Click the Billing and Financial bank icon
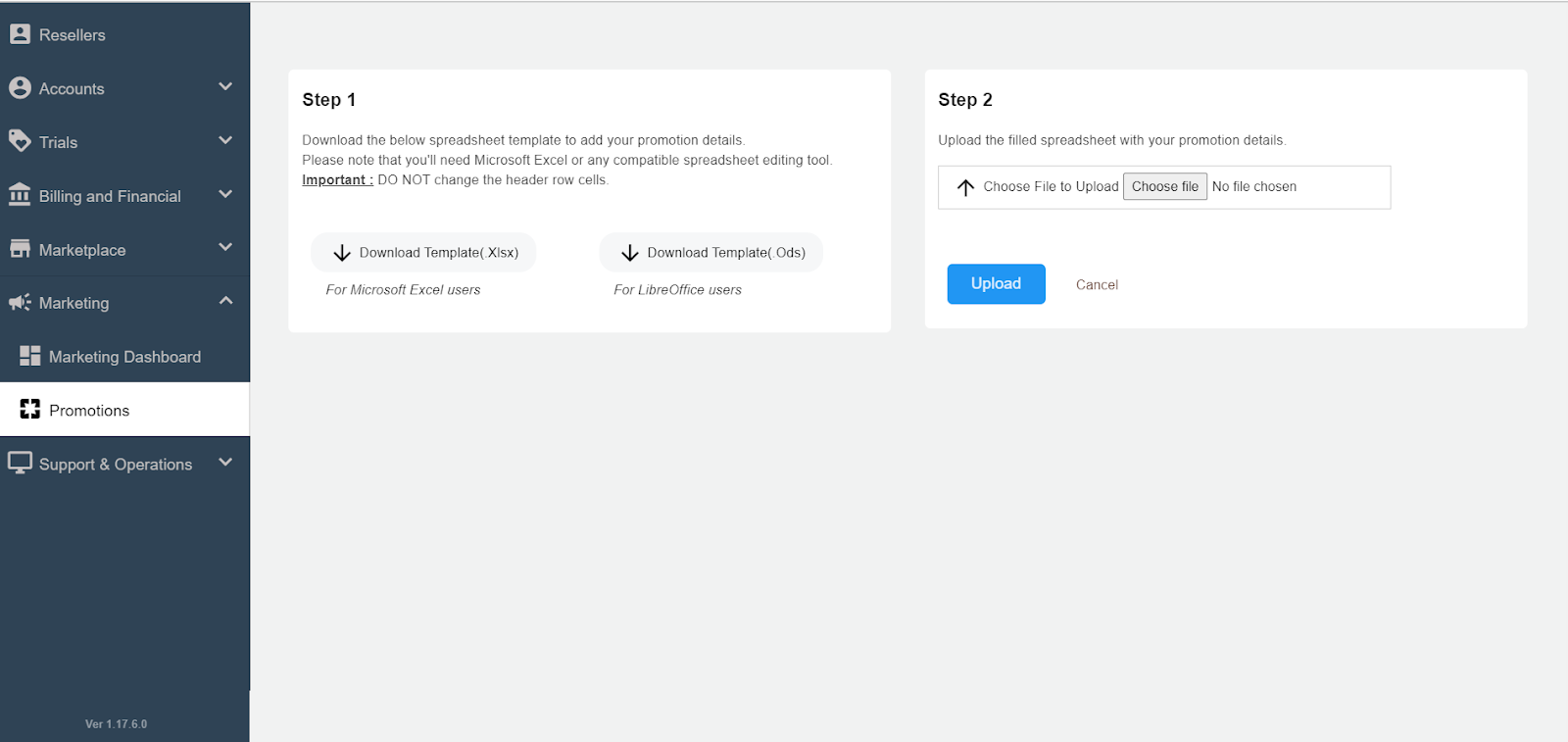The height and width of the screenshot is (742, 1568). pos(20,195)
